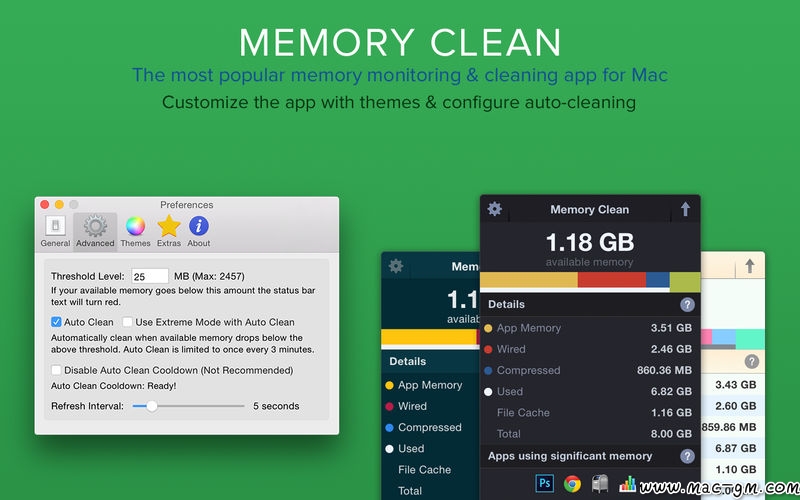Click help icon beside Apps using significant memory
800x500 pixels.
click(x=687, y=456)
